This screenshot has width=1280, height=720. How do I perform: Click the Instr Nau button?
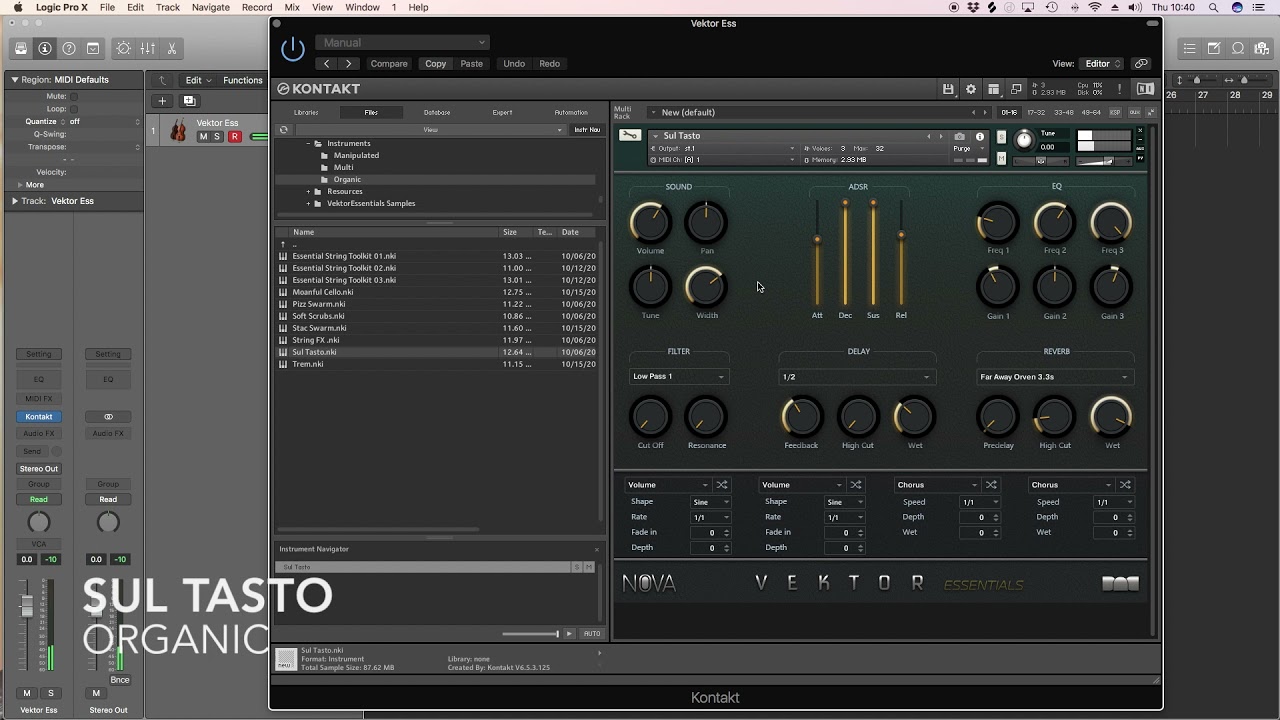(x=586, y=129)
